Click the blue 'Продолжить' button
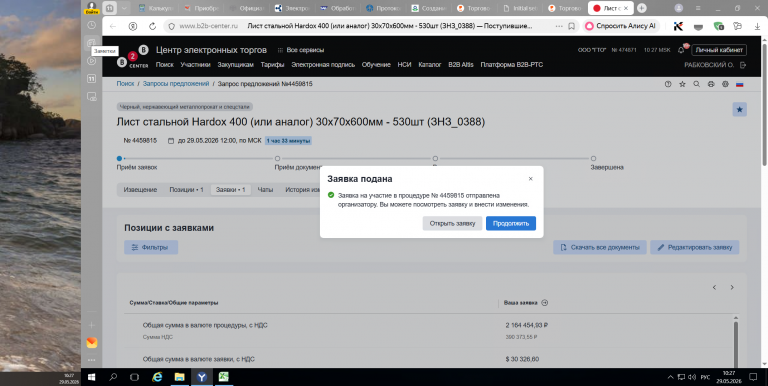 coord(511,223)
